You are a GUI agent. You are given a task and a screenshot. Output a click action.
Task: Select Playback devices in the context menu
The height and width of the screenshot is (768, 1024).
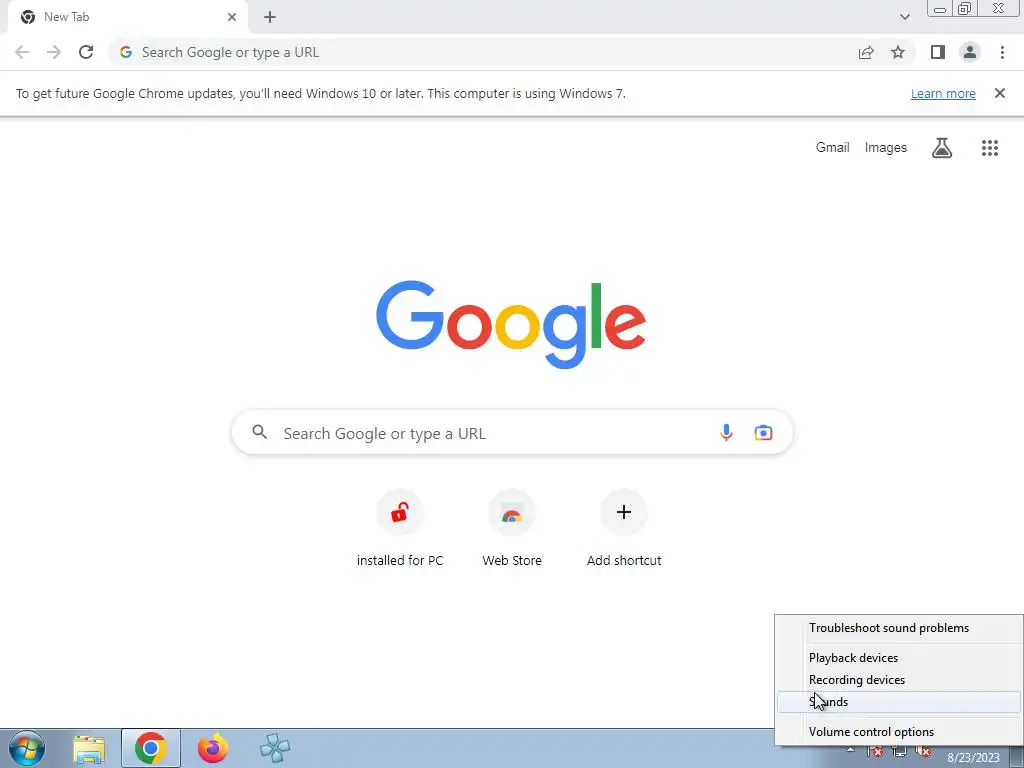899,658
